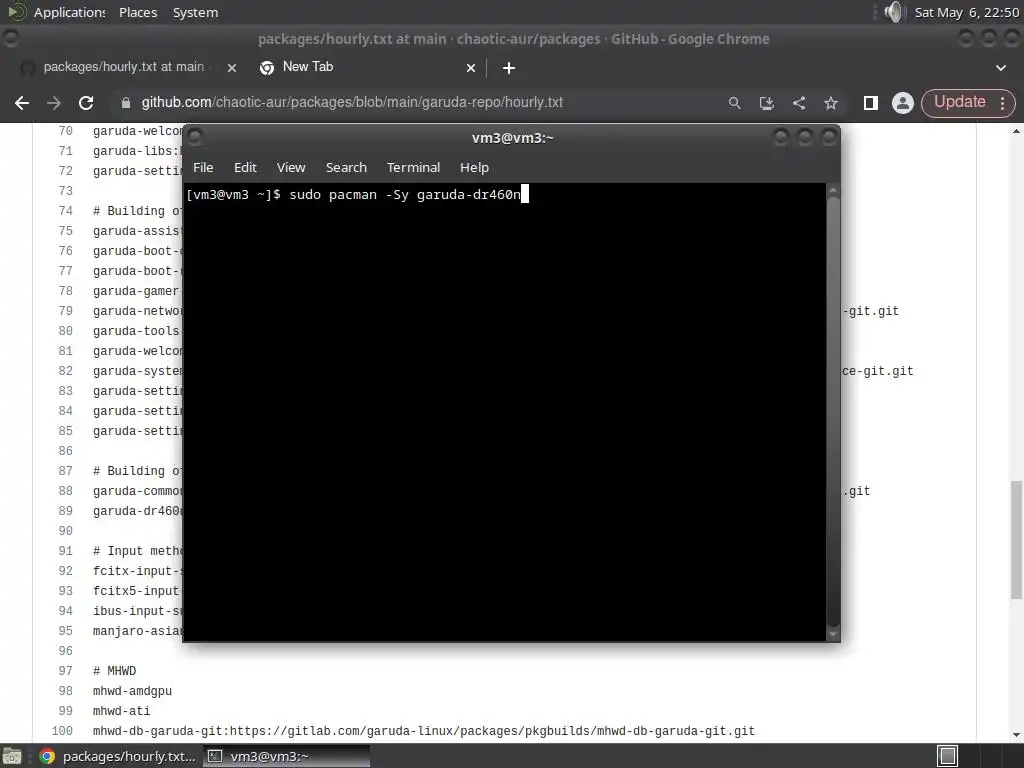Screen dimensions: 1024x768
Task: Open Chrome's three-dot menu
Action: pos(1002,103)
